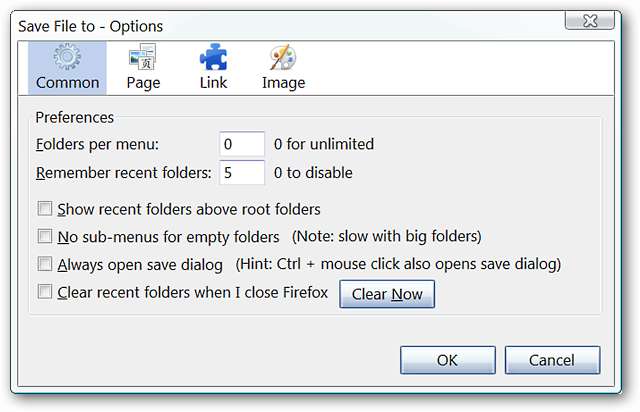Click the blue puzzle piece Link icon

[x=212, y=57]
